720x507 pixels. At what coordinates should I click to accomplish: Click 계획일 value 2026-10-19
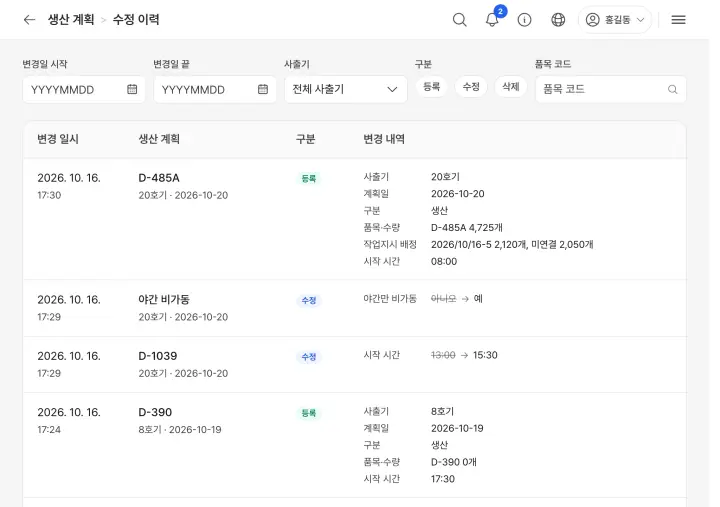point(457,428)
